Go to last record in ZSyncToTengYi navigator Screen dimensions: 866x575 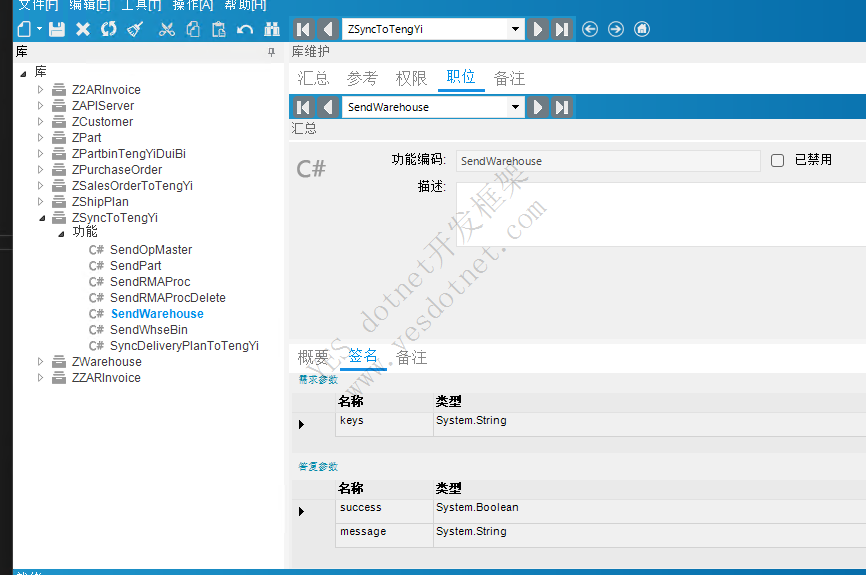click(x=563, y=29)
